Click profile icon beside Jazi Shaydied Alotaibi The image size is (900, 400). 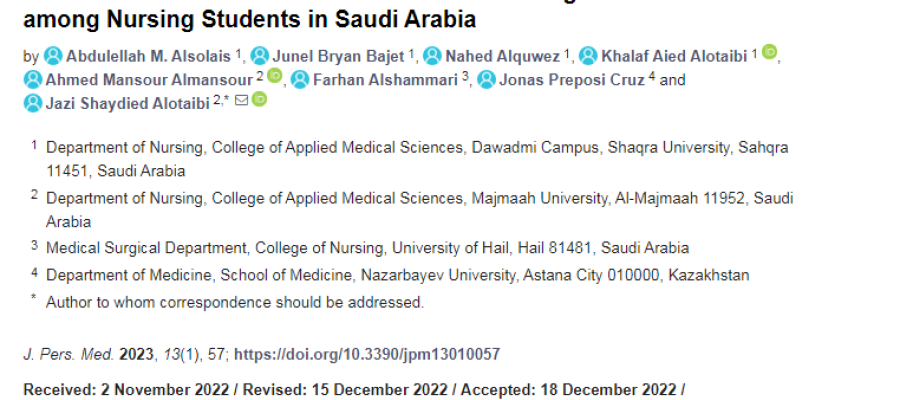(x=33, y=103)
